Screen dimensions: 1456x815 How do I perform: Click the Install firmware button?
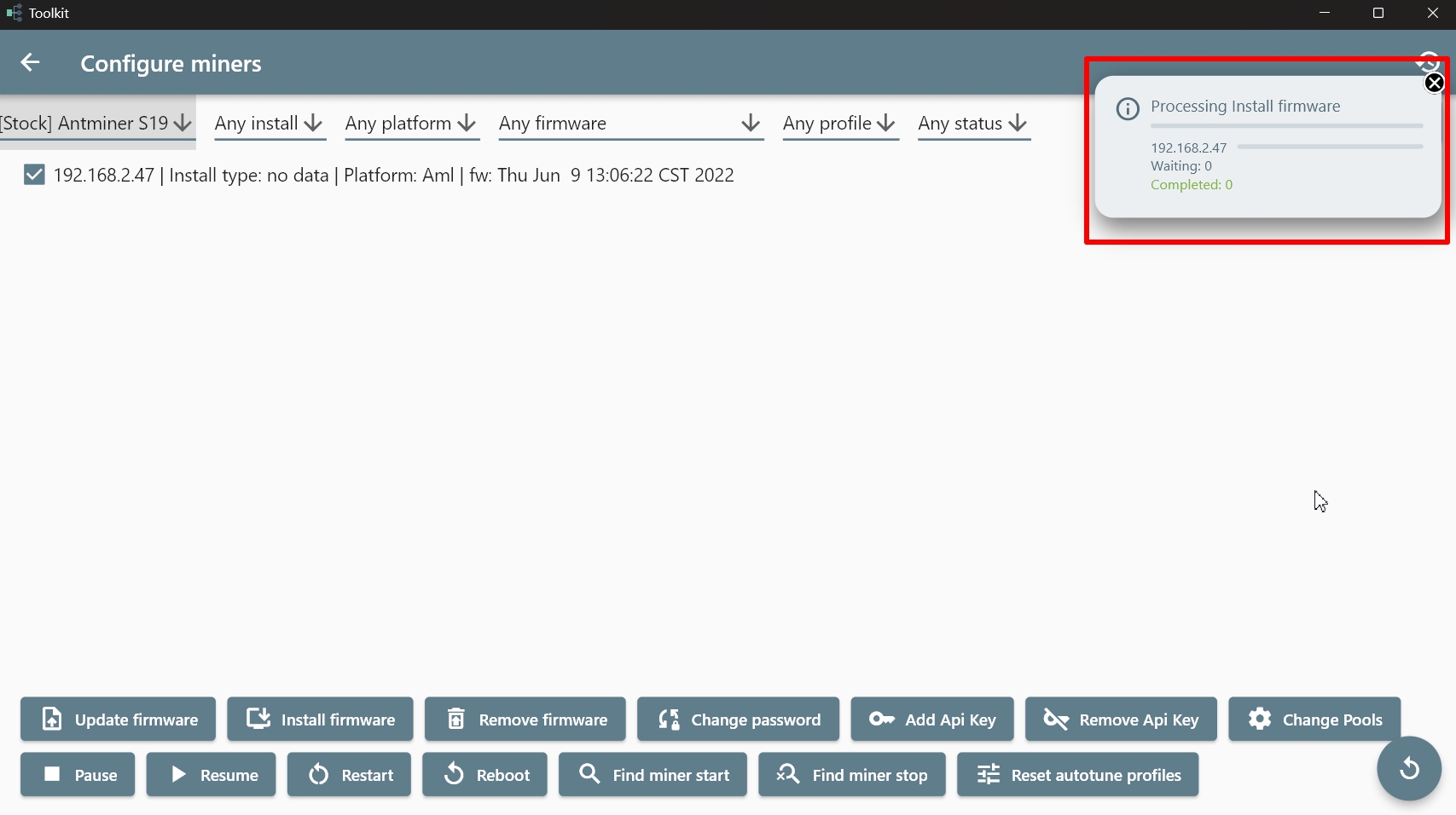pyautogui.click(x=320, y=719)
